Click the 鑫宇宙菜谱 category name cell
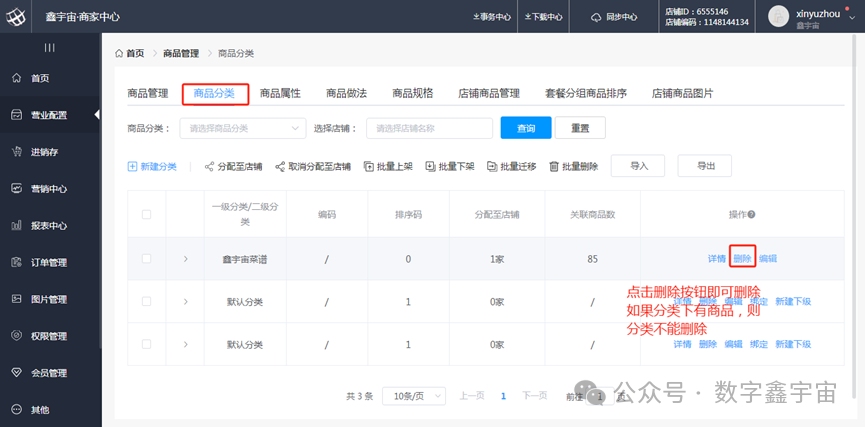Image resolution: width=865 pixels, height=427 pixels. click(x=245, y=259)
